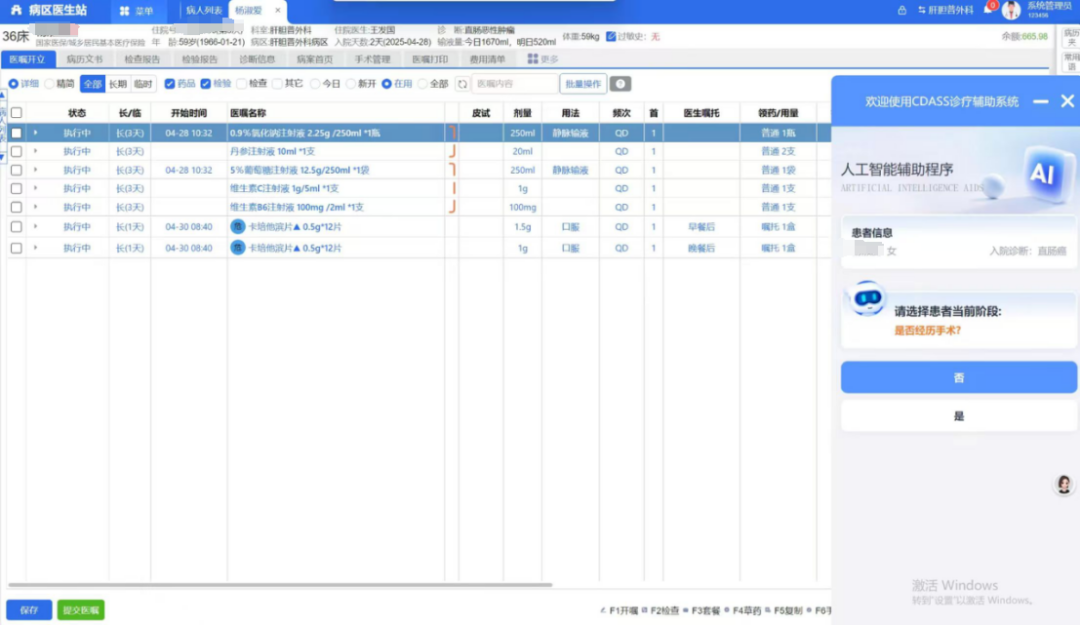Click the blue pill icon on 早餐后 卡培他滨片 row
The height and width of the screenshot is (626, 1080).
click(x=238, y=227)
